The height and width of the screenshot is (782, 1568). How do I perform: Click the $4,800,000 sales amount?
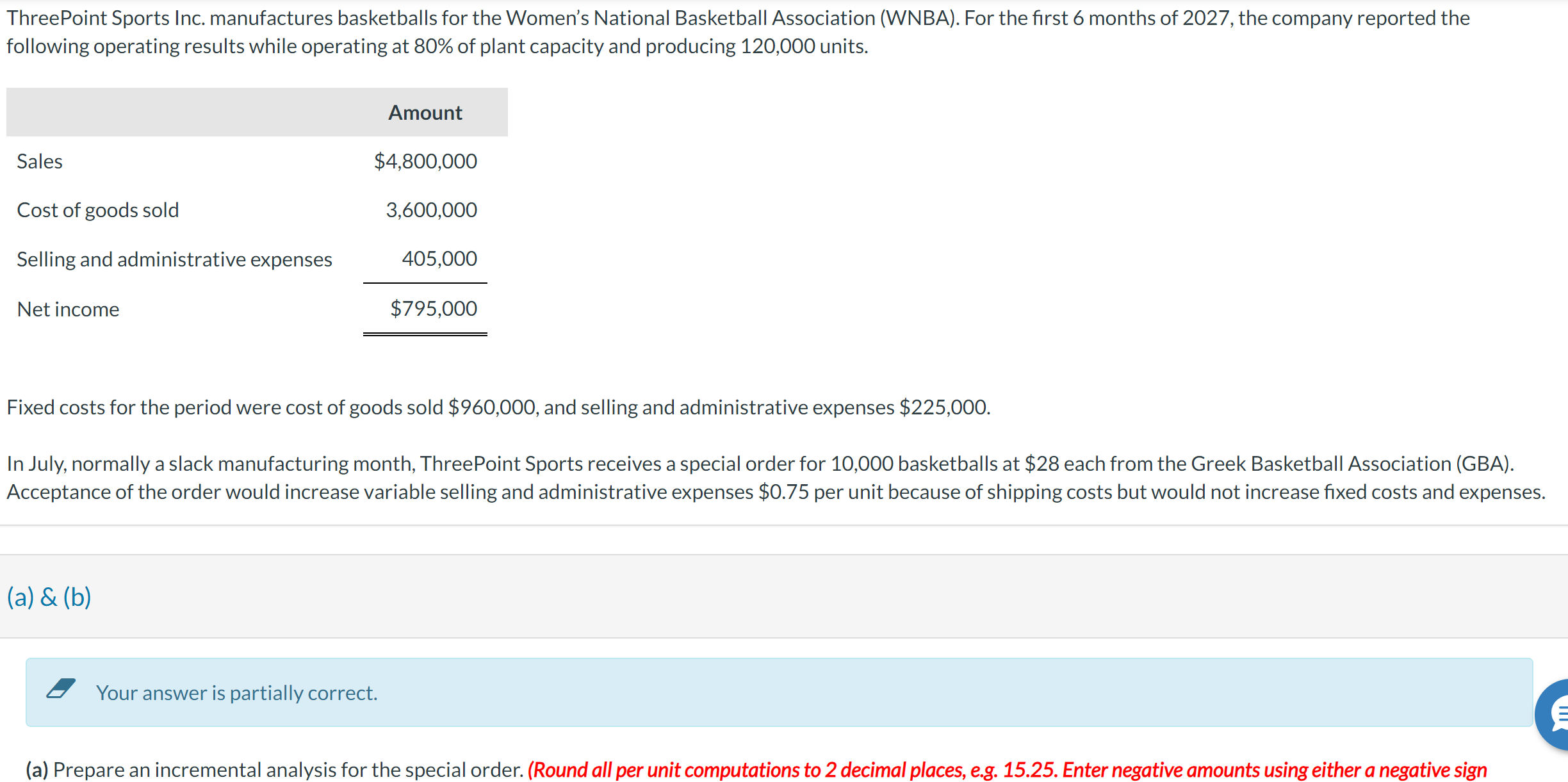pos(425,161)
